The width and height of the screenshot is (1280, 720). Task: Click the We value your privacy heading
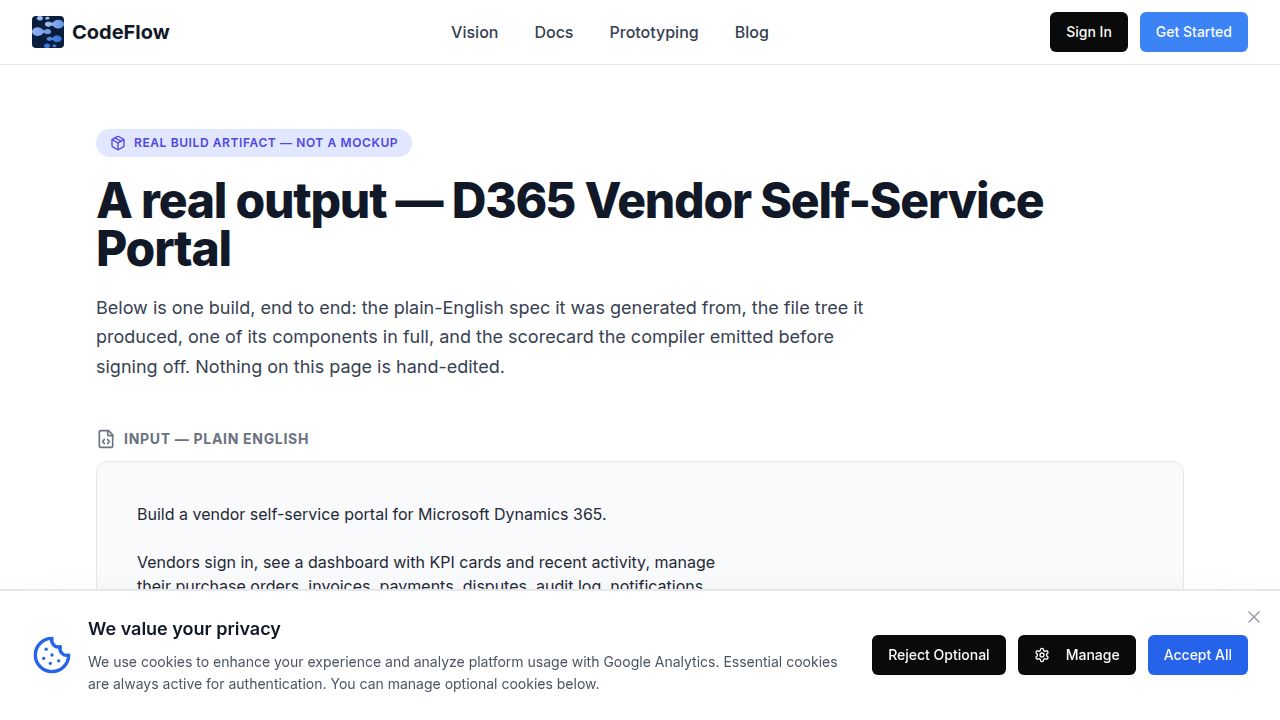coord(184,629)
